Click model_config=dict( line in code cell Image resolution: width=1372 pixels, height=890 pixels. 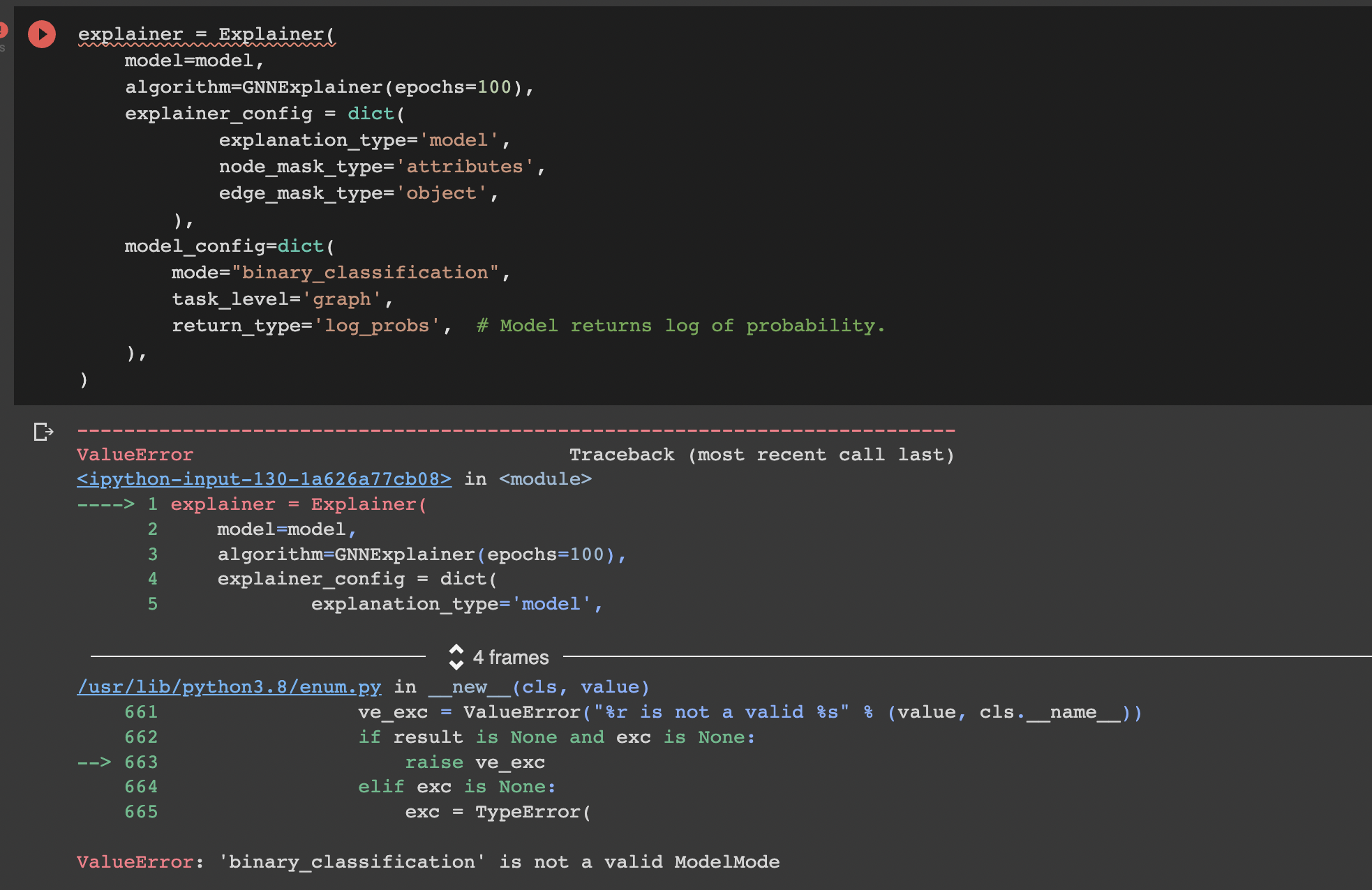tap(230, 246)
